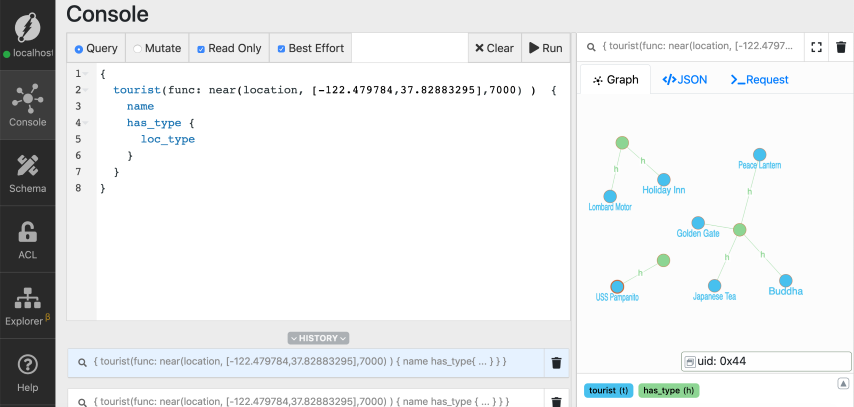Open the ACL lock icon

click(x=28, y=238)
